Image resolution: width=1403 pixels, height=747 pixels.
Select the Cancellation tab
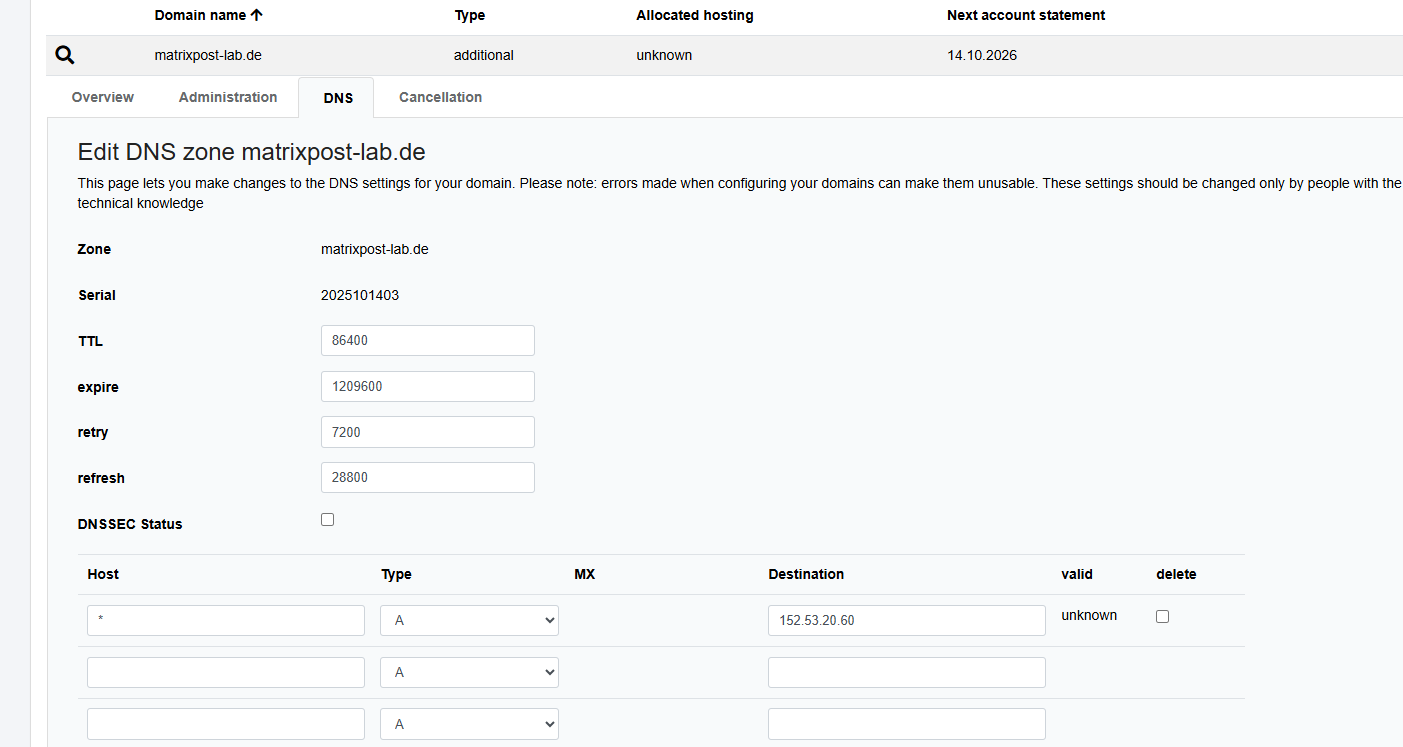(x=440, y=97)
